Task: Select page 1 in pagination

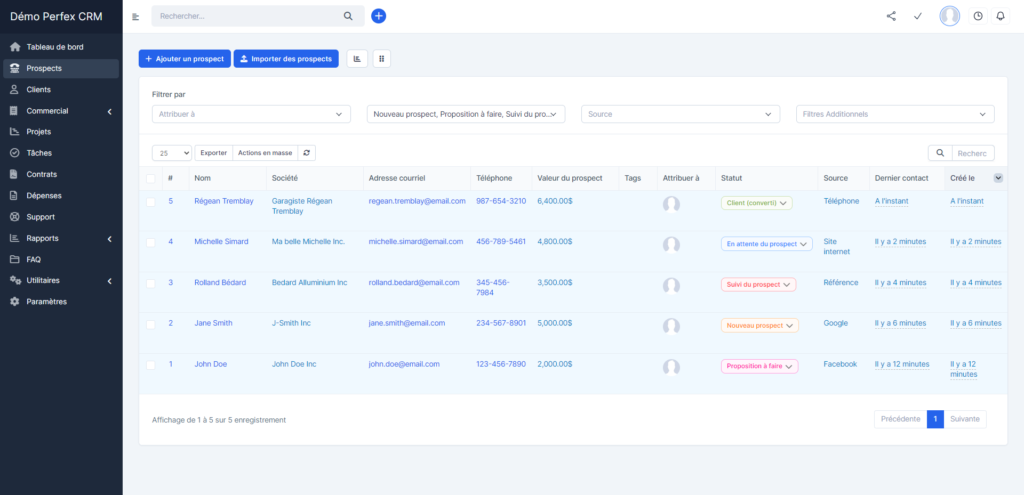Action: 935,419
